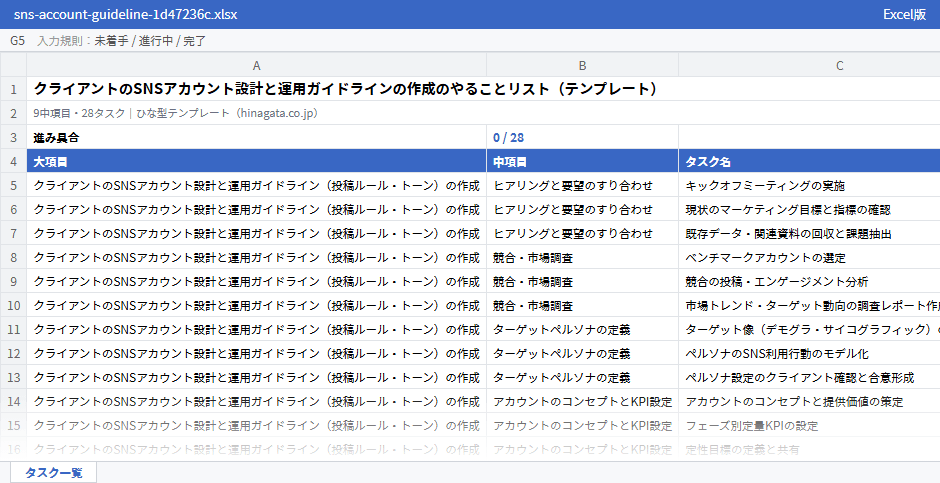
Task: Click the '9中項目・28タスク' subtitle cell
Action: (x=483, y=113)
